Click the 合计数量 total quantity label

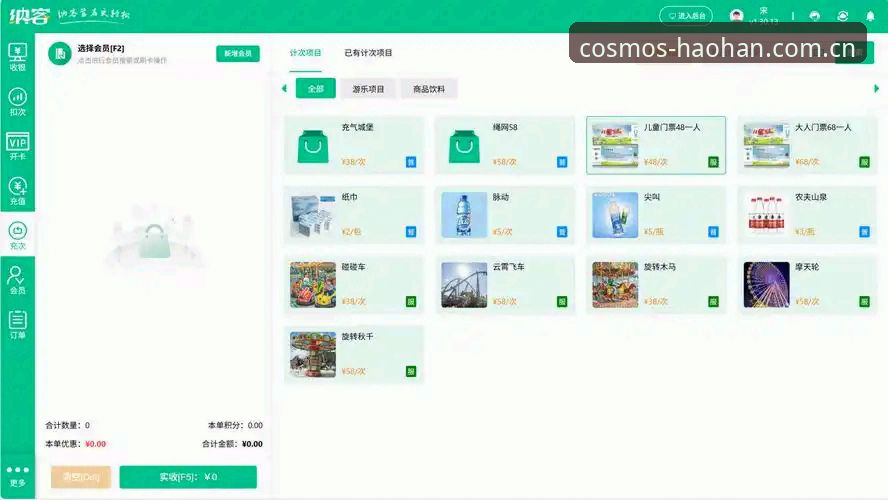click(63, 425)
